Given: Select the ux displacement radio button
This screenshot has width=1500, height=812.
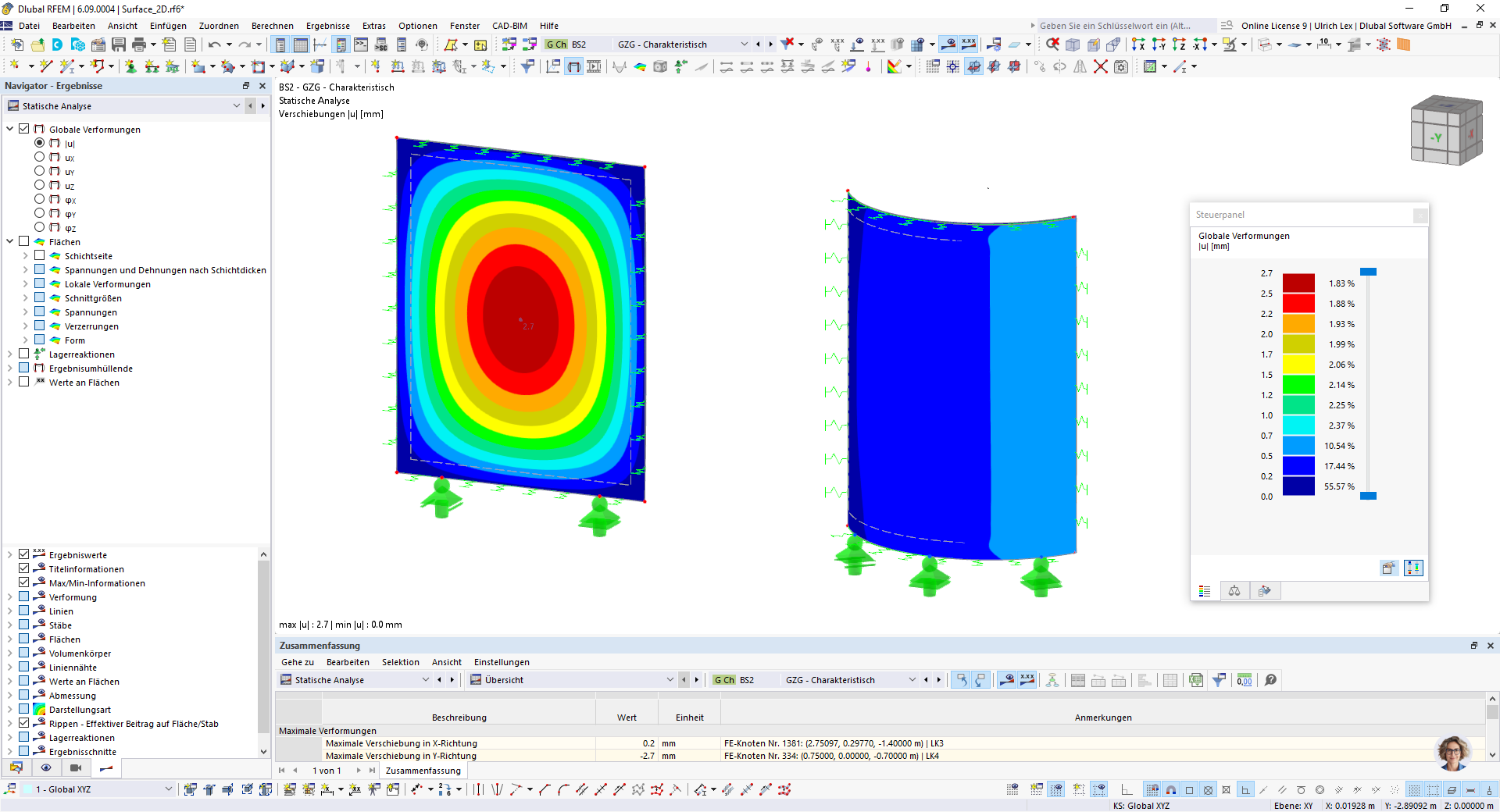Looking at the screenshot, I should (x=39, y=157).
